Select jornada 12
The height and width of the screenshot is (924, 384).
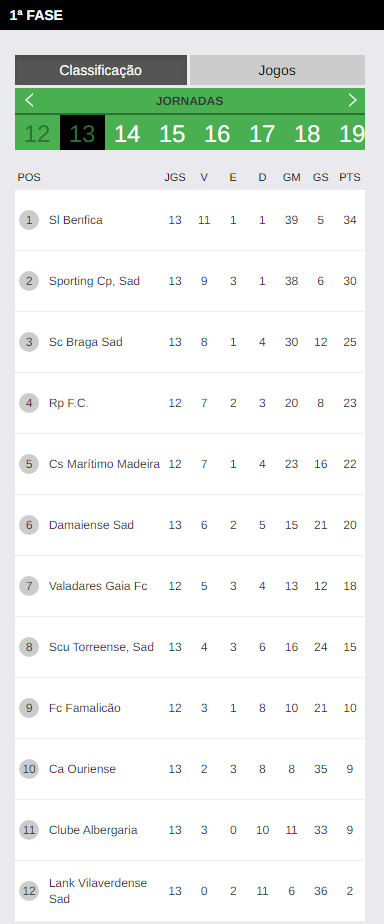point(37,133)
